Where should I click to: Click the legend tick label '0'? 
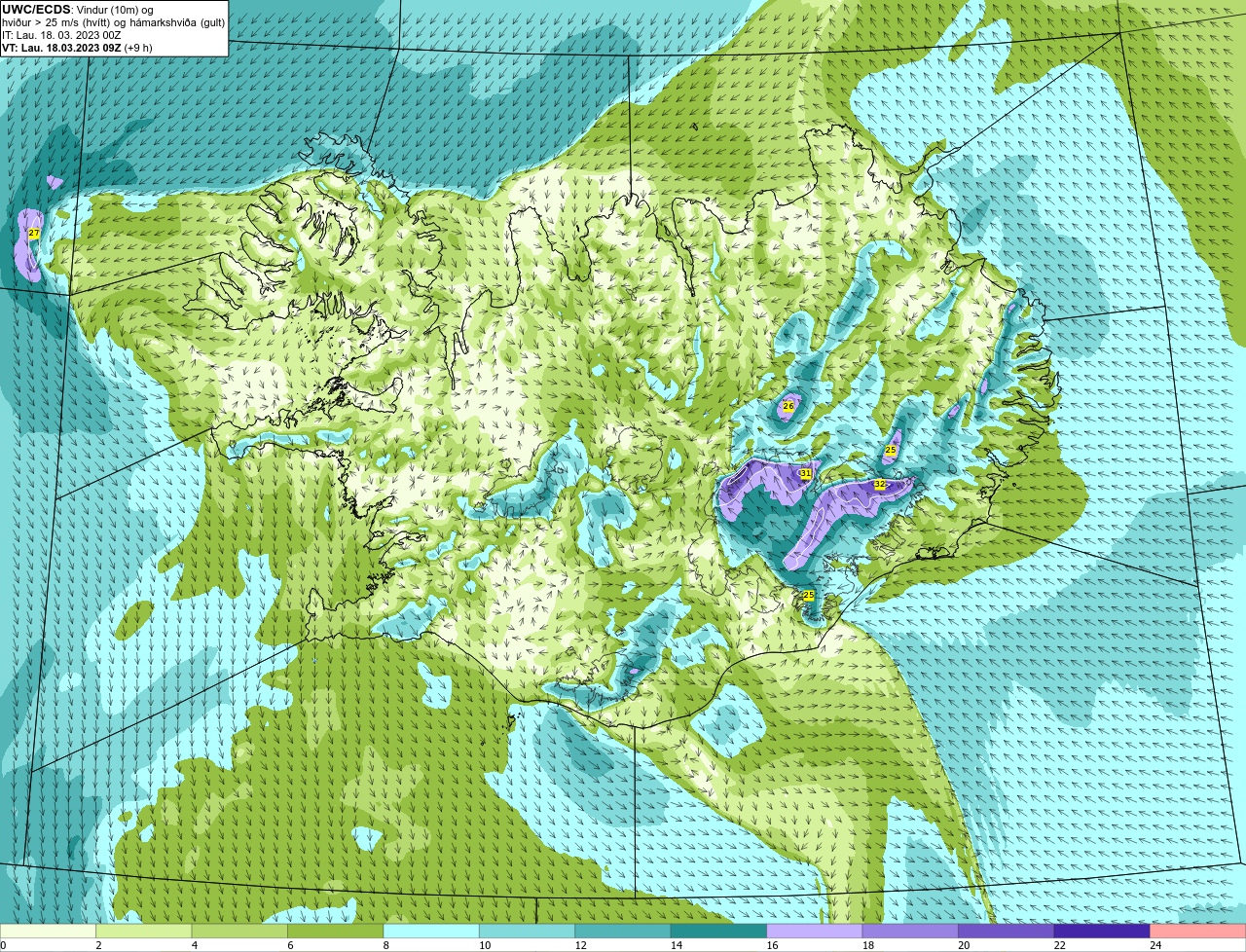point(3,945)
